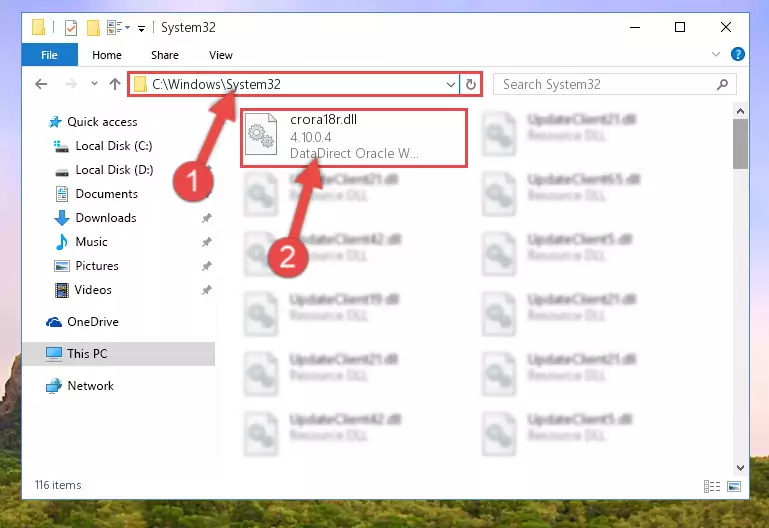Click the scrollbar down arrow
Screen dimensions: 769x528
[x=740, y=468]
